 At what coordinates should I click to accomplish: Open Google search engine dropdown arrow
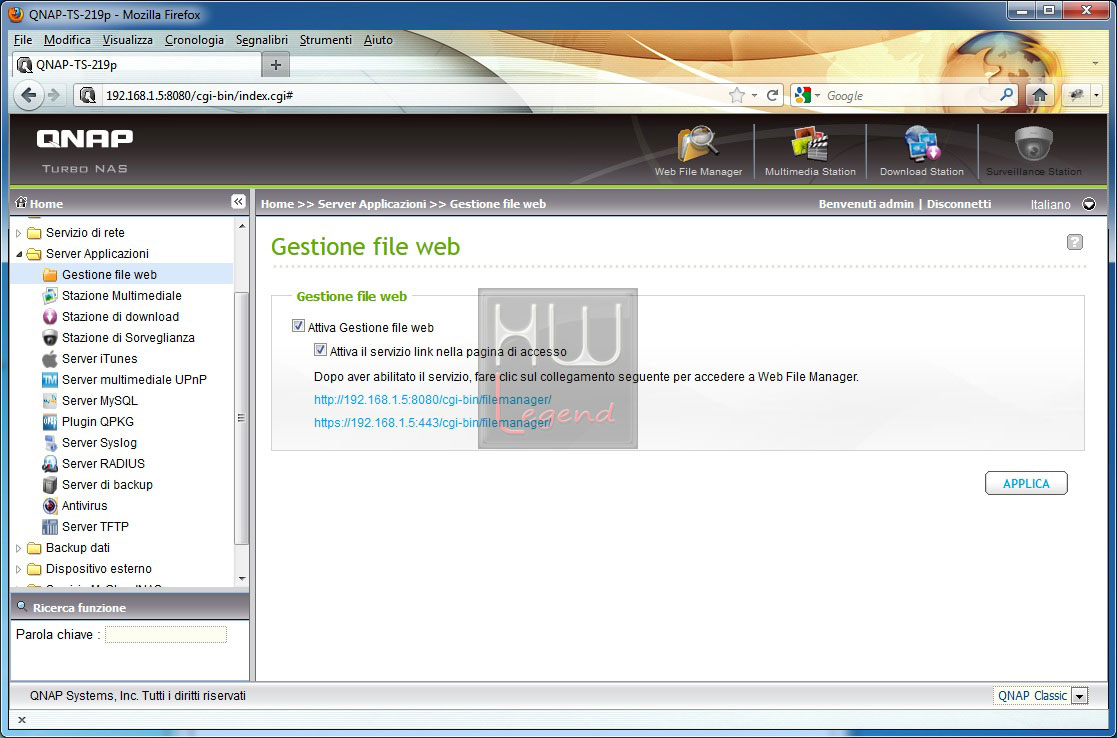(817, 95)
